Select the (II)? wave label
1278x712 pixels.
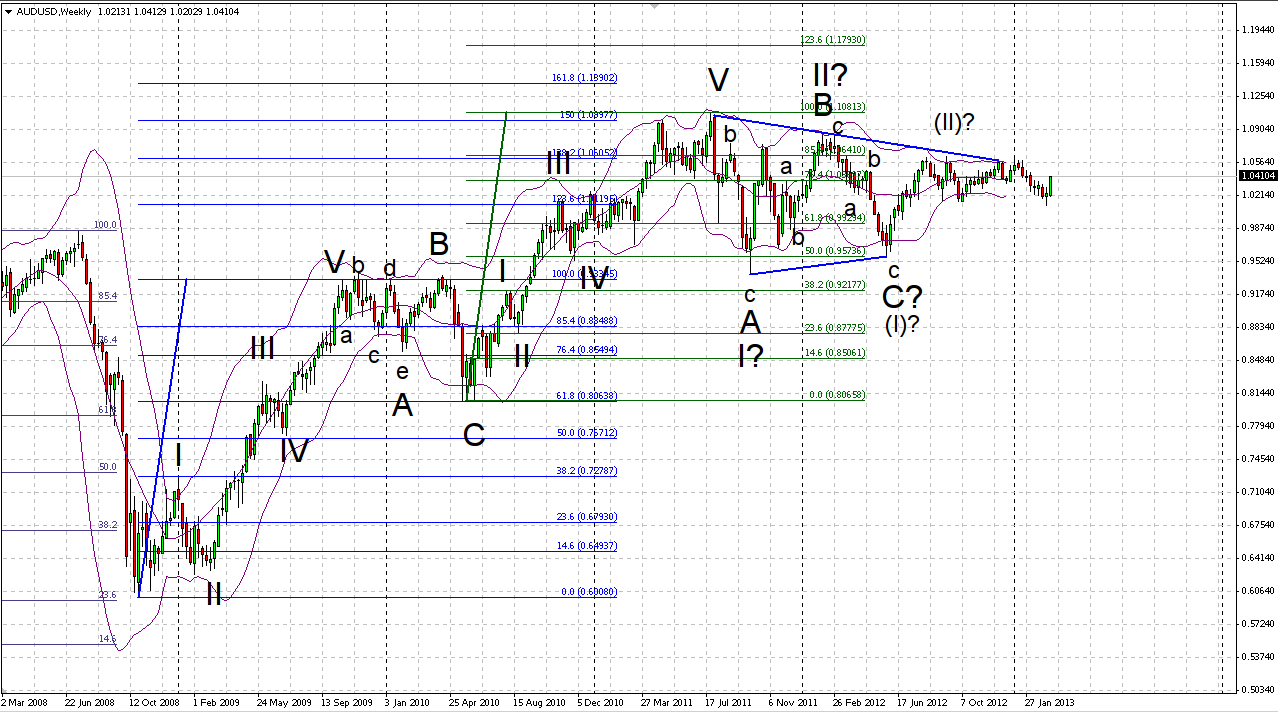point(954,122)
